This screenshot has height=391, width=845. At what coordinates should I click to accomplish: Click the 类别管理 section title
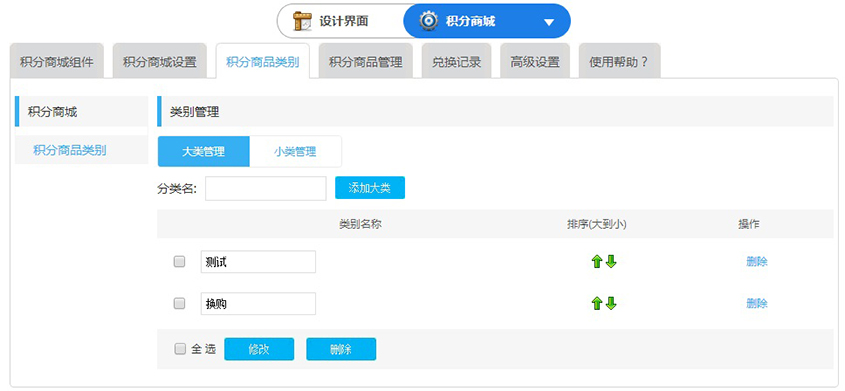pos(195,112)
